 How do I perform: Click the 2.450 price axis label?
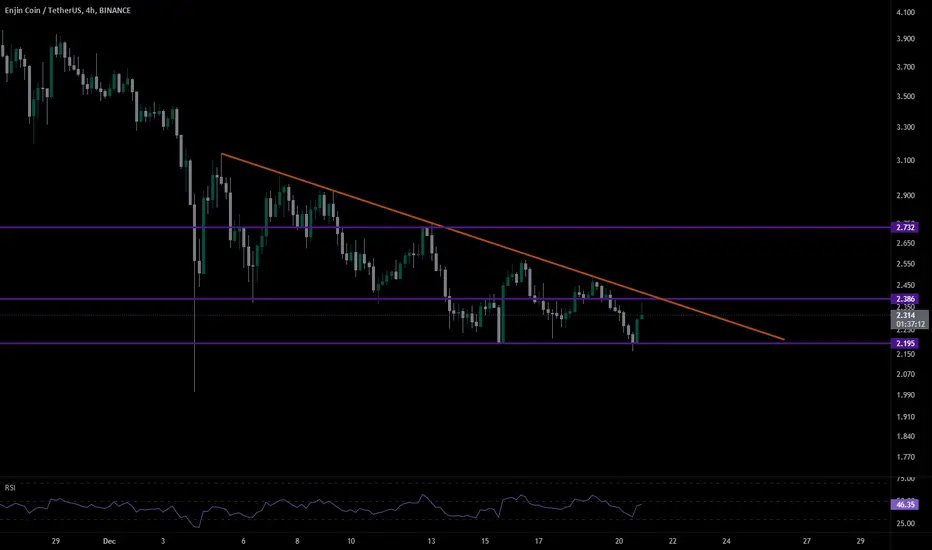905,285
